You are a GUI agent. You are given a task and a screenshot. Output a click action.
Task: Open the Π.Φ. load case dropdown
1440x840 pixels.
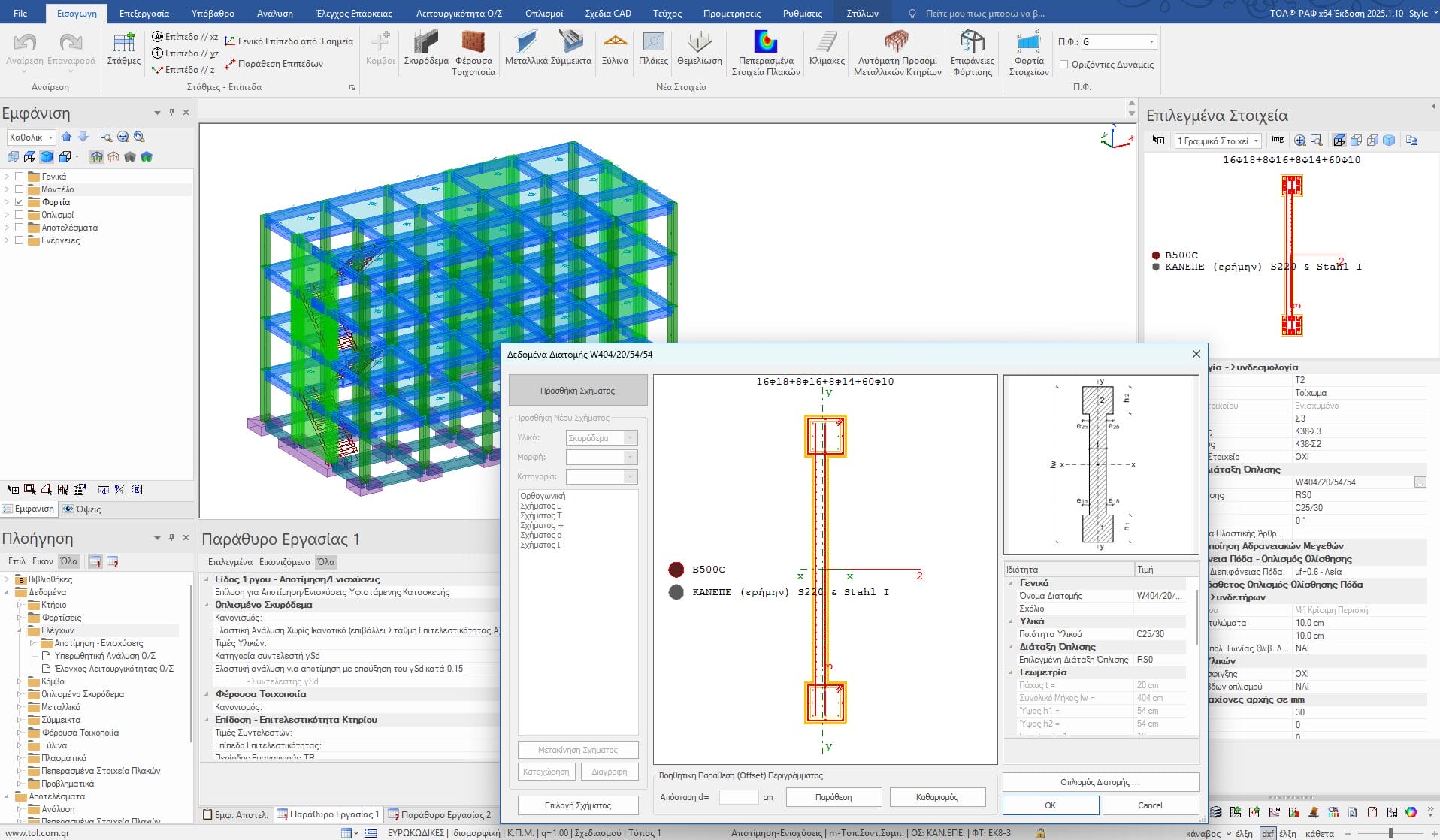[1151, 42]
